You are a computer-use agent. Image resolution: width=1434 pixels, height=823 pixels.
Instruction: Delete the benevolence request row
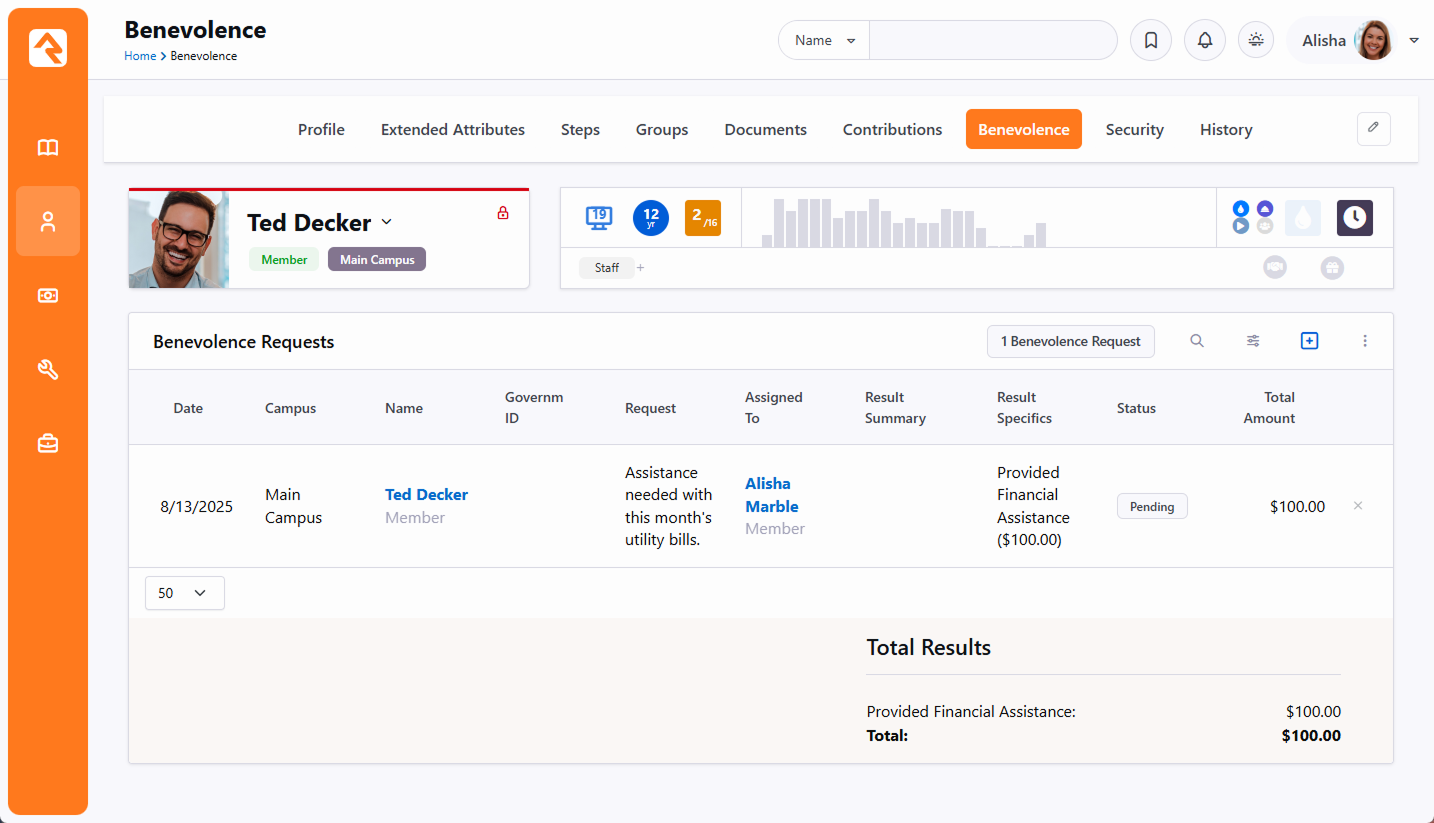pos(1358,506)
